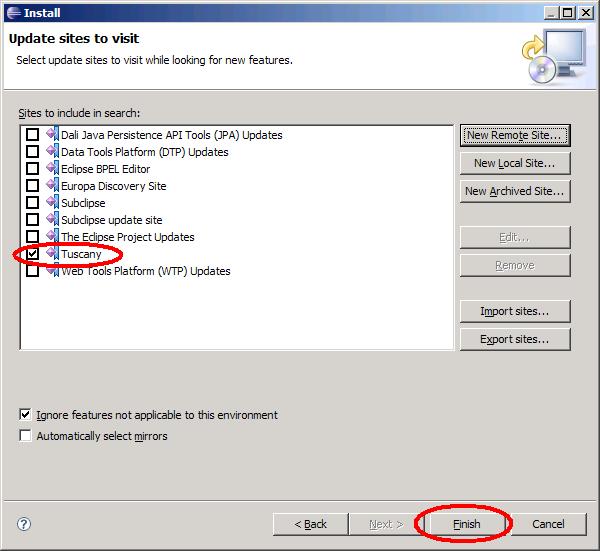
Task: Click New Local Site button
Action: point(515,163)
